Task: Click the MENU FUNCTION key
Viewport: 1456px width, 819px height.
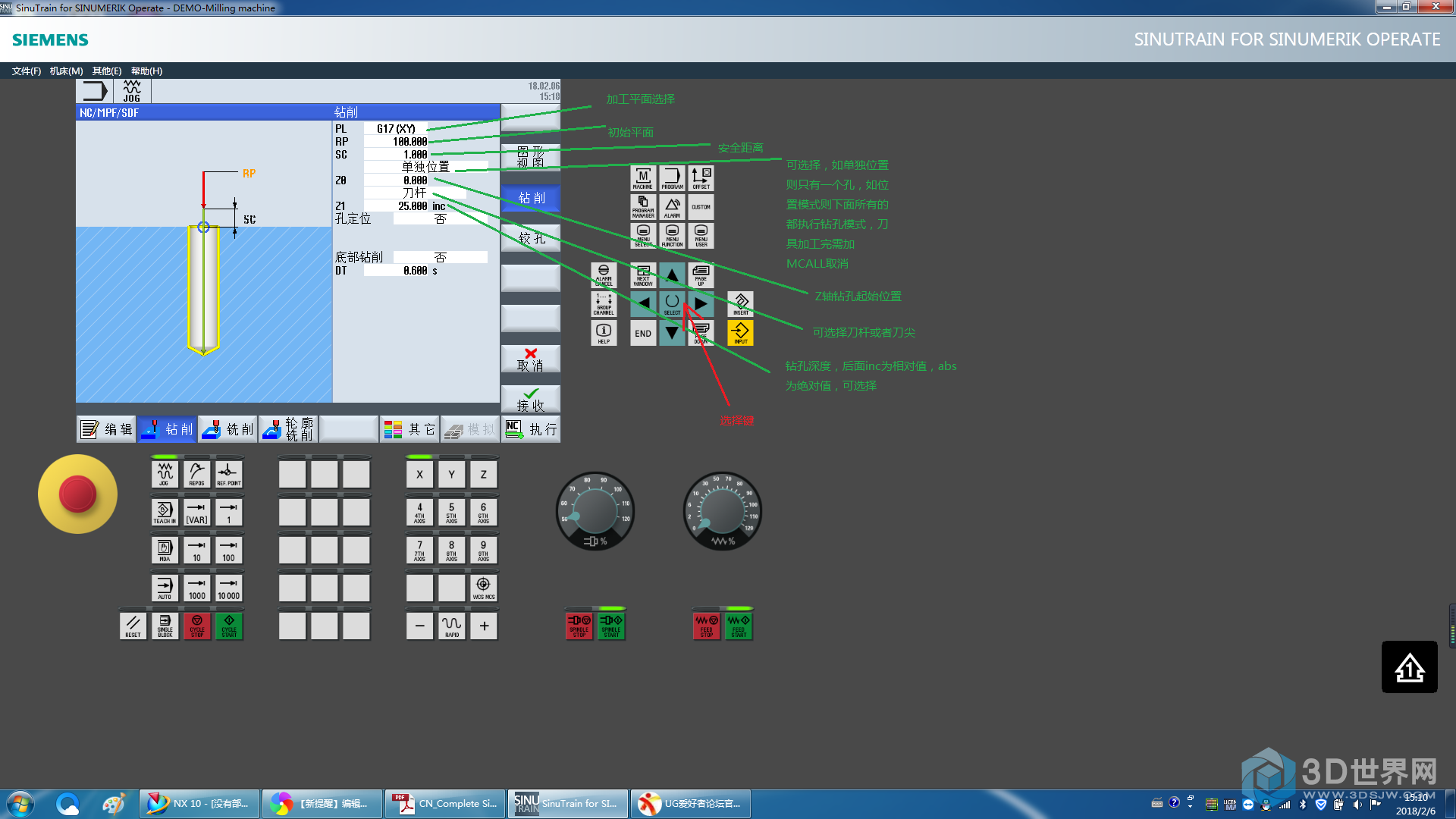Action: [x=672, y=236]
